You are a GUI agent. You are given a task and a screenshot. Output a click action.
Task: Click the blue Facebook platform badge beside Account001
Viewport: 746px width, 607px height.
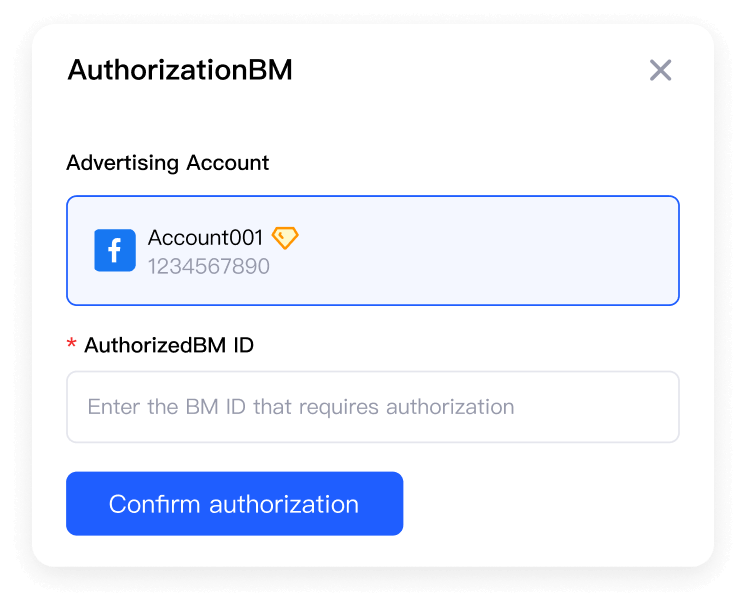coord(115,250)
